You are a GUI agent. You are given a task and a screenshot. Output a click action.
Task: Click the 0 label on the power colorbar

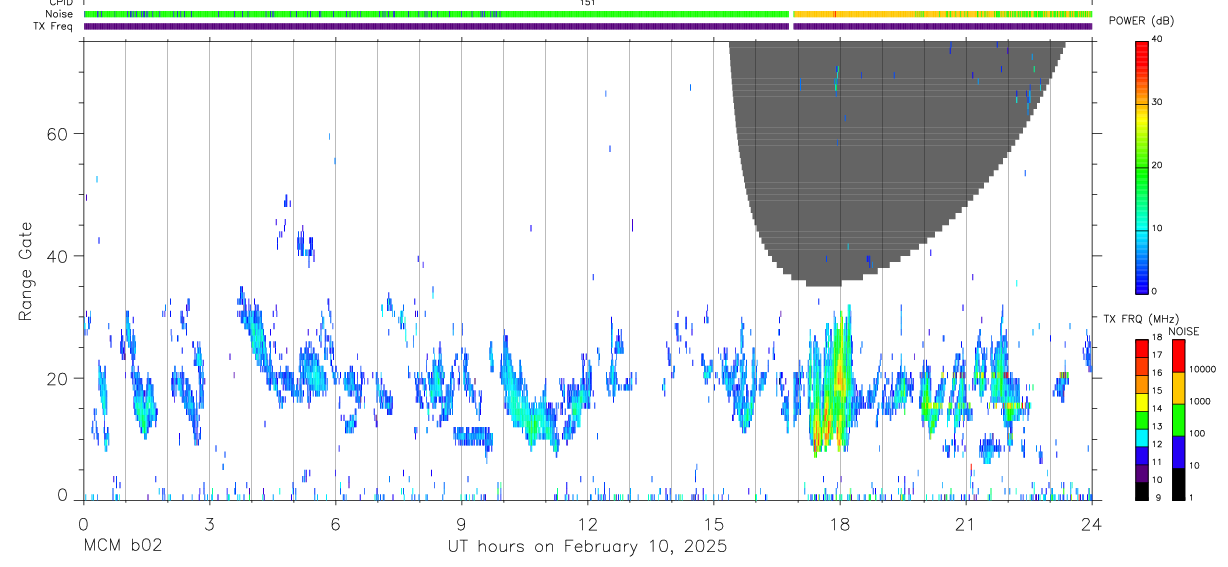click(x=1155, y=291)
